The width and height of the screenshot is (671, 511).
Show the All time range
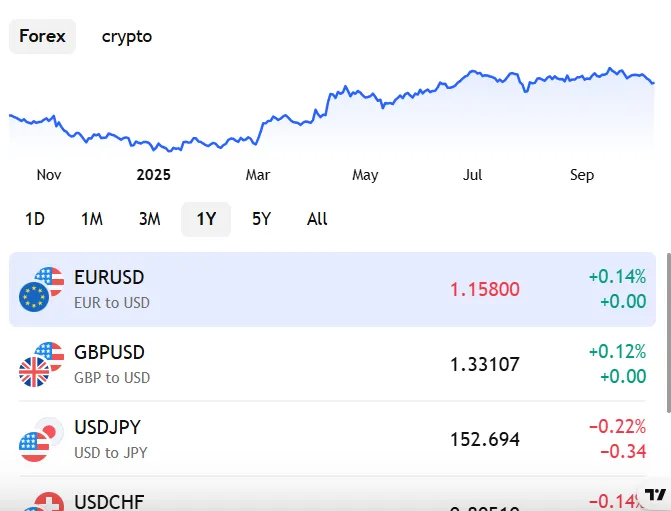click(317, 219)
